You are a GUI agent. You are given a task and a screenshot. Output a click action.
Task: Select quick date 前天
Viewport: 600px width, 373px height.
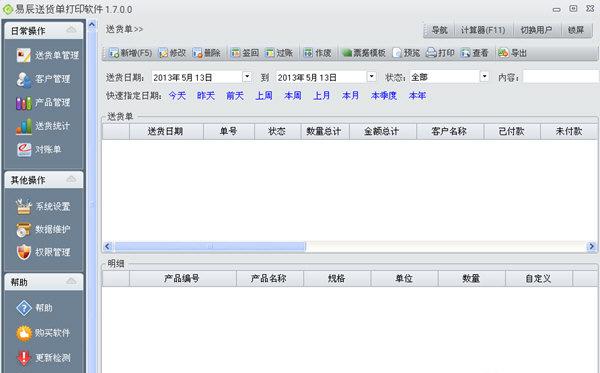[235, 96]
